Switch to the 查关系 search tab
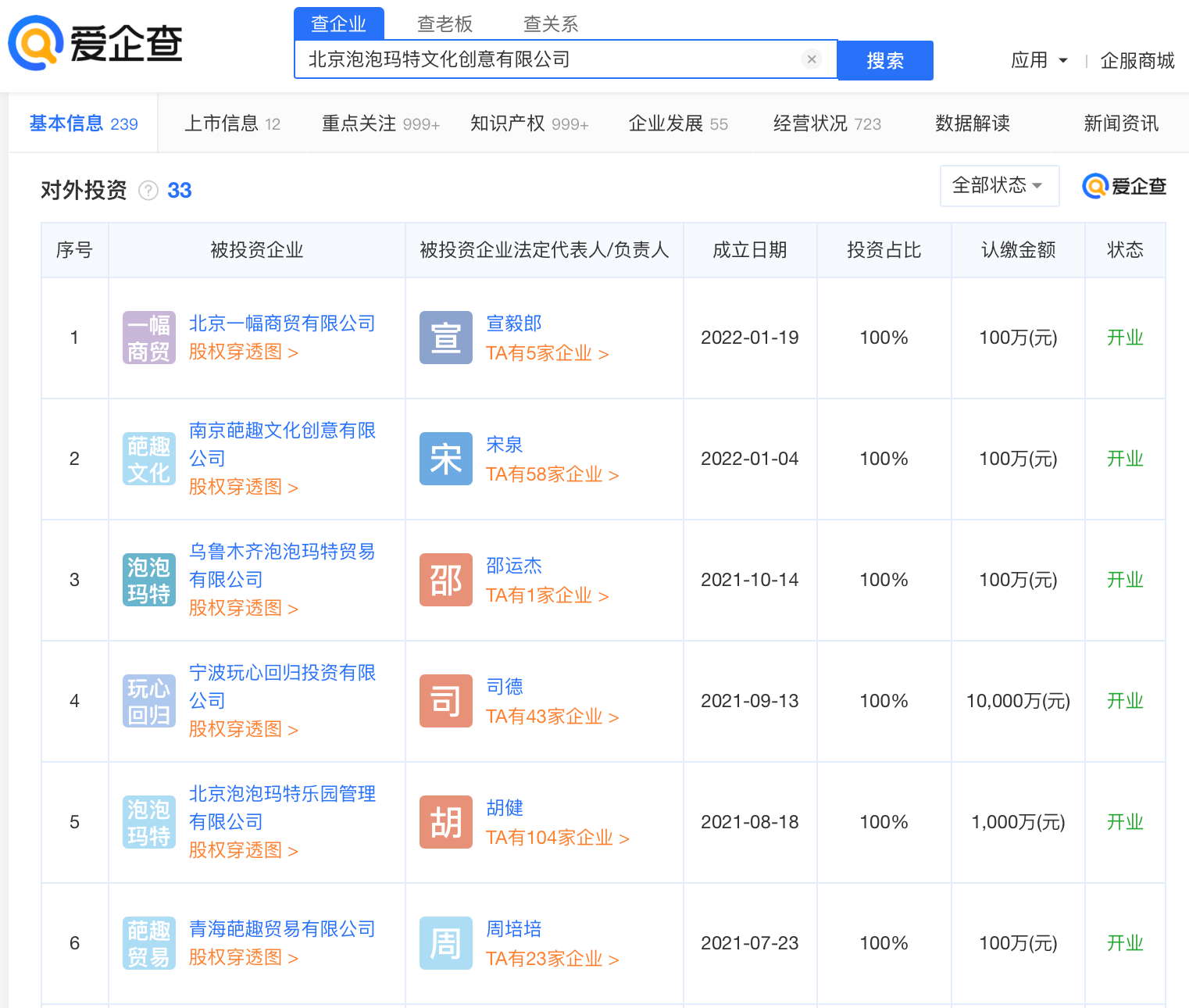This screenshot has height=1008, width=1189. (551, 24)
